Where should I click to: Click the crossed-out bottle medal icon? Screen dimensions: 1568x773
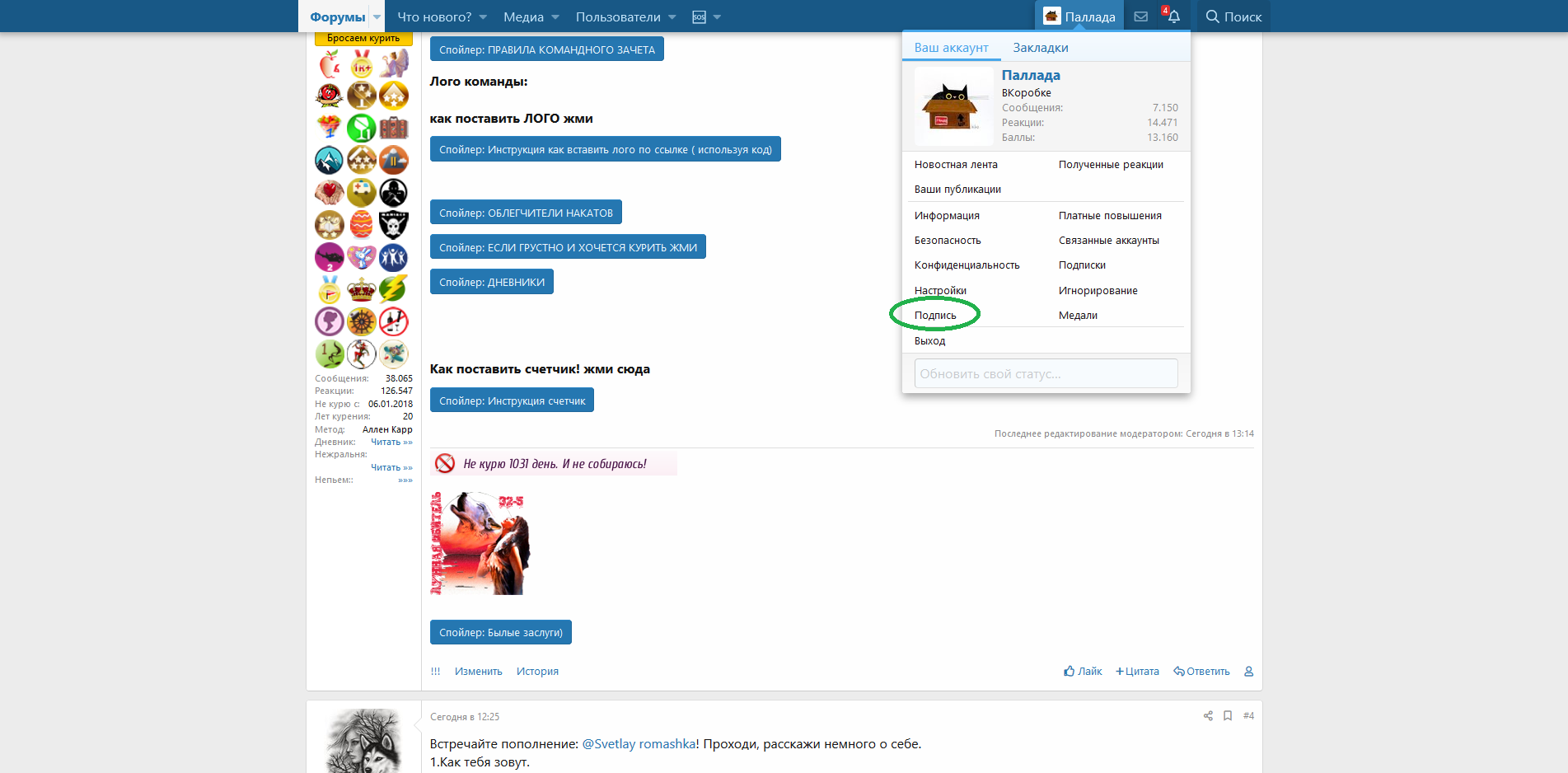pyautogui.click(x=394, y=321)
